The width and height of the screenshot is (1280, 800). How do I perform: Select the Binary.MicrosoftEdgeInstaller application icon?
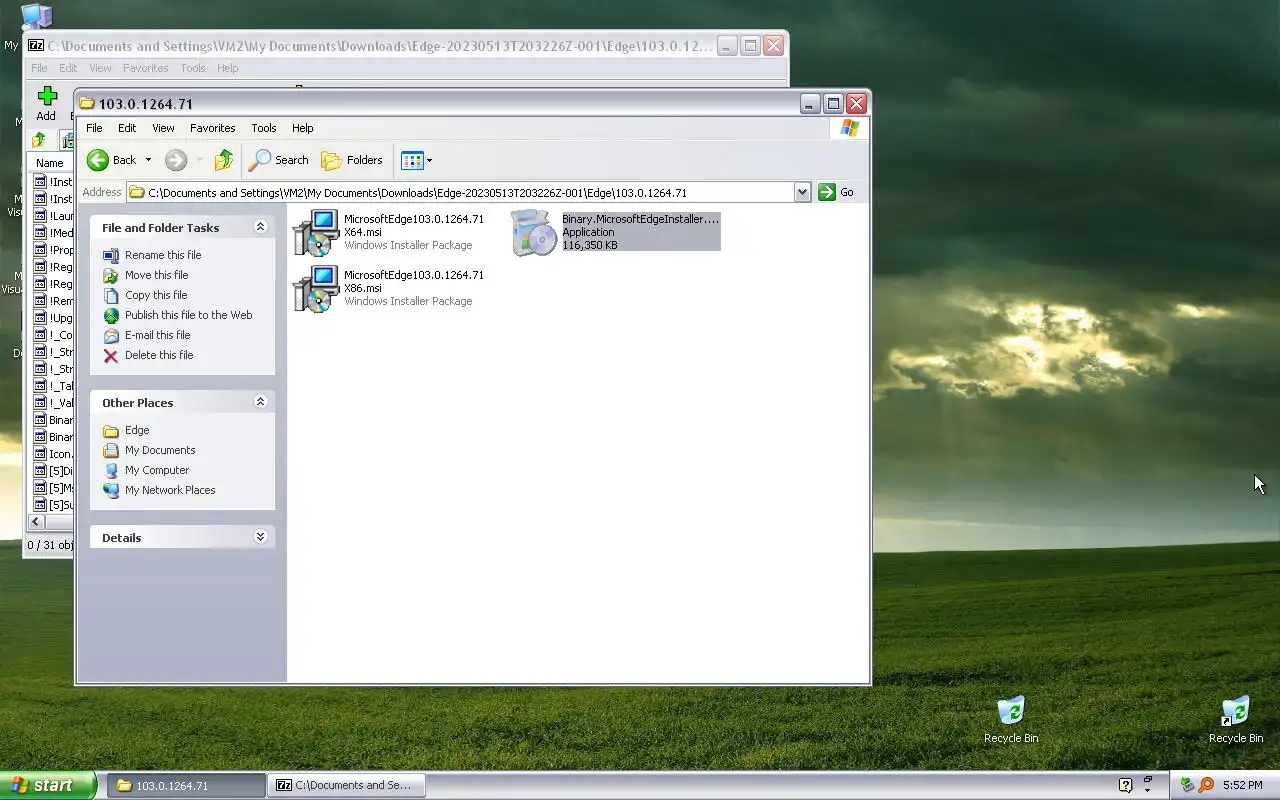[534, 232]
